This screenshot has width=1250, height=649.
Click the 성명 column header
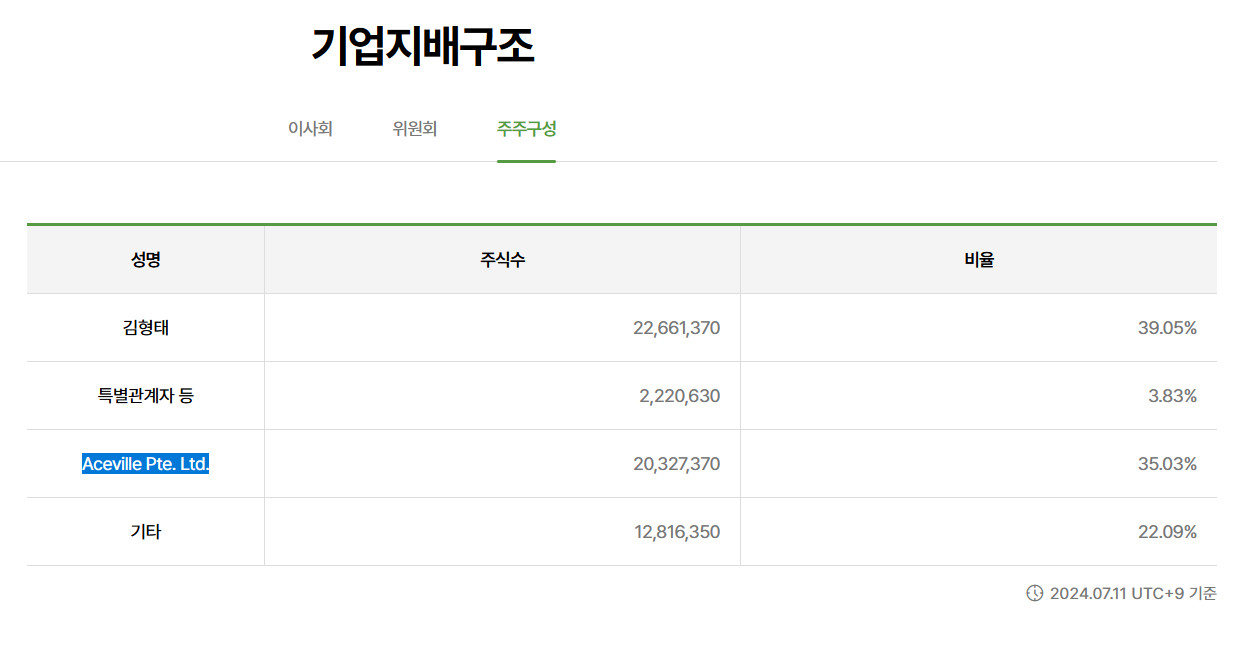(146, 260)
